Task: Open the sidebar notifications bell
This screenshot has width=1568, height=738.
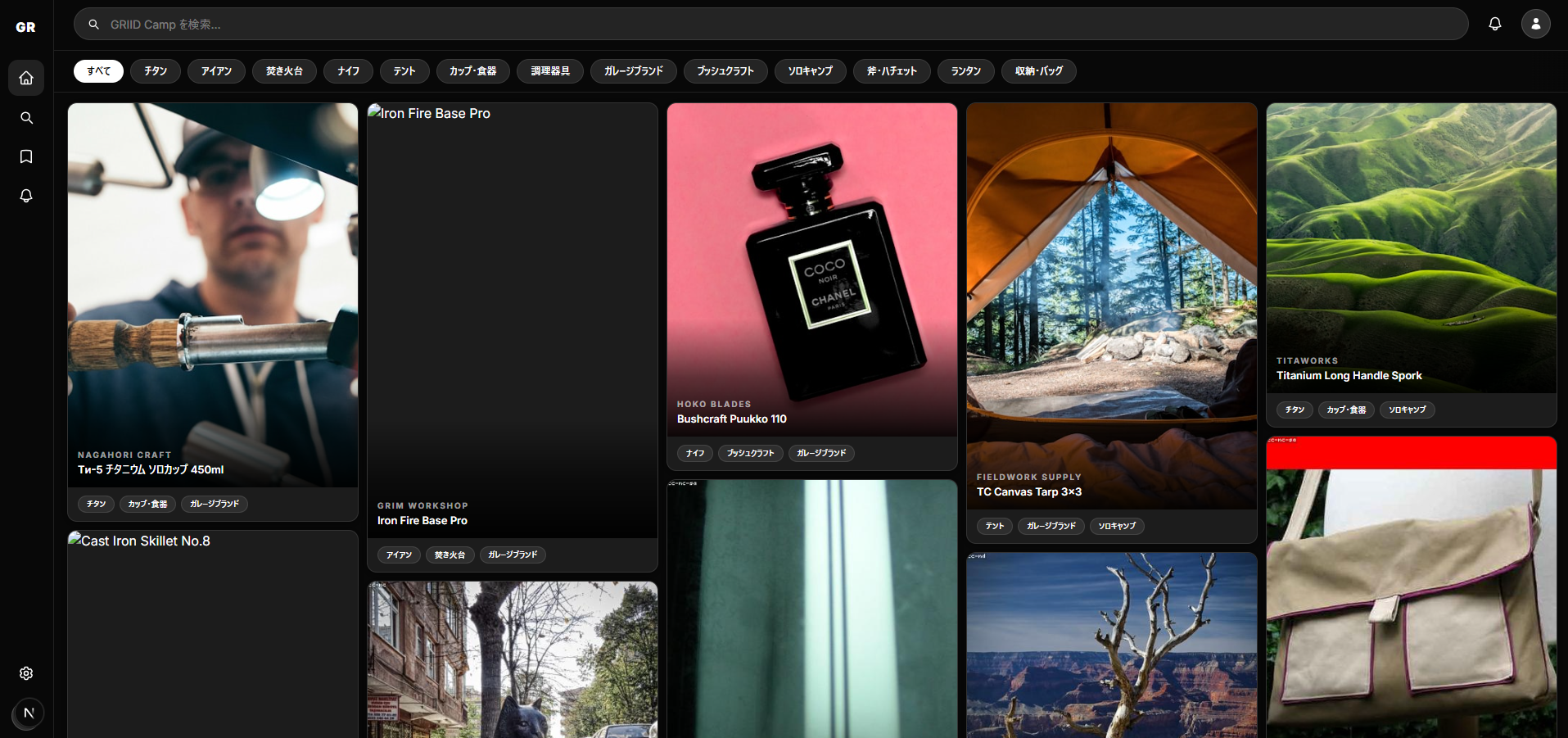Action: coord(26,196)
